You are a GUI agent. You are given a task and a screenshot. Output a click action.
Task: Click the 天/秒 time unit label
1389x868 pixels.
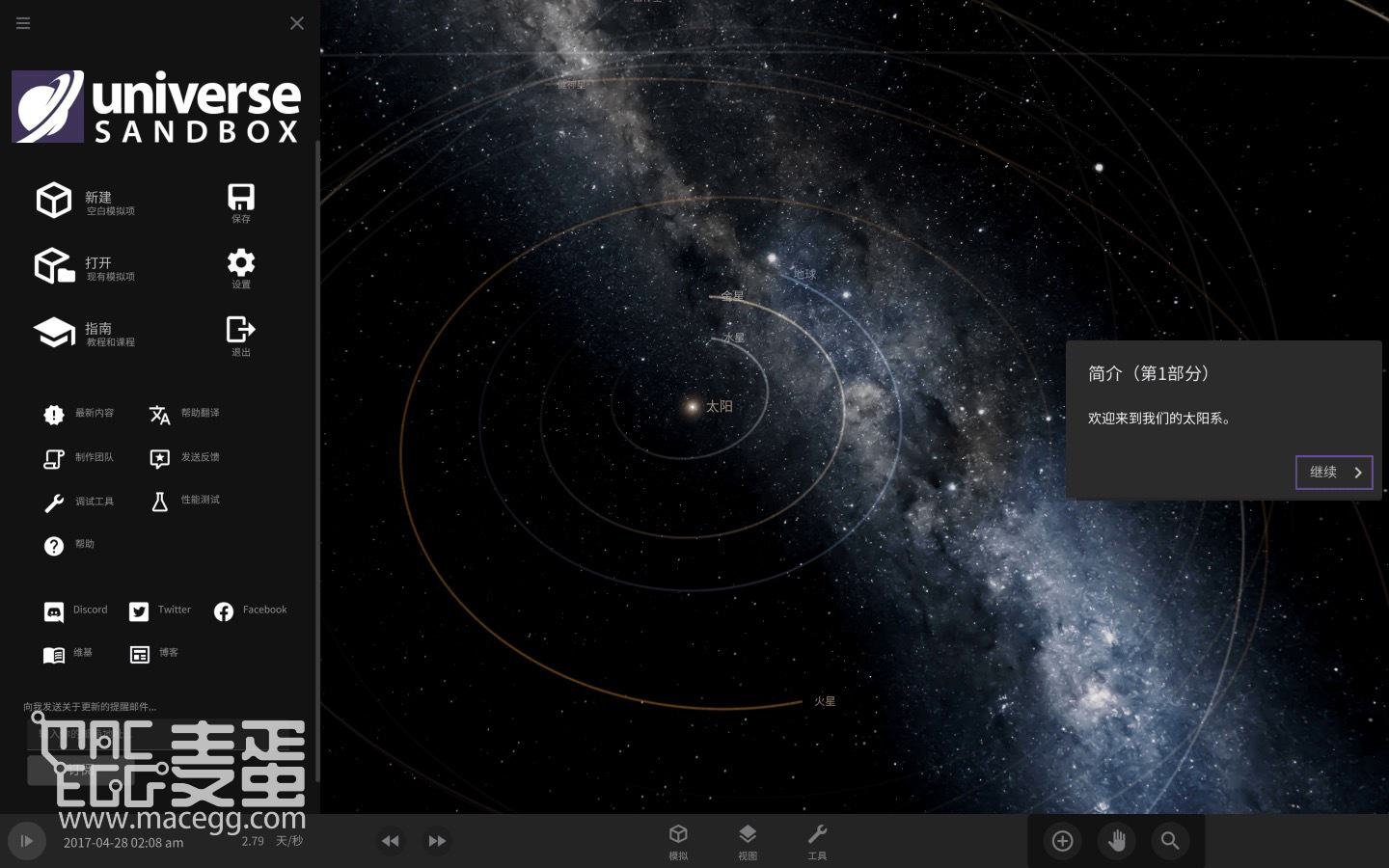coord(289,841)
